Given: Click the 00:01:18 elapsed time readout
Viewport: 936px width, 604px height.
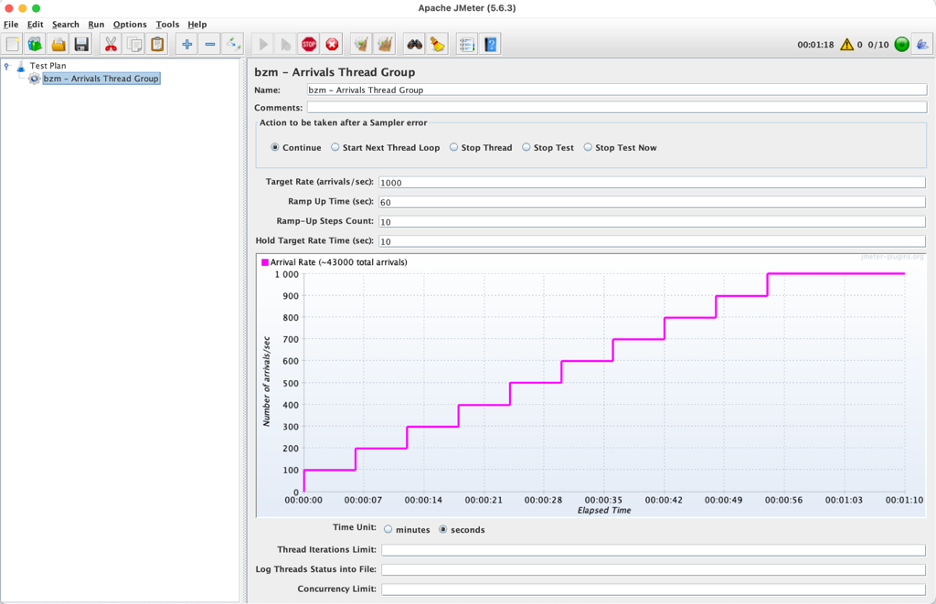Looking at the screenshot, I should [815, 45].
